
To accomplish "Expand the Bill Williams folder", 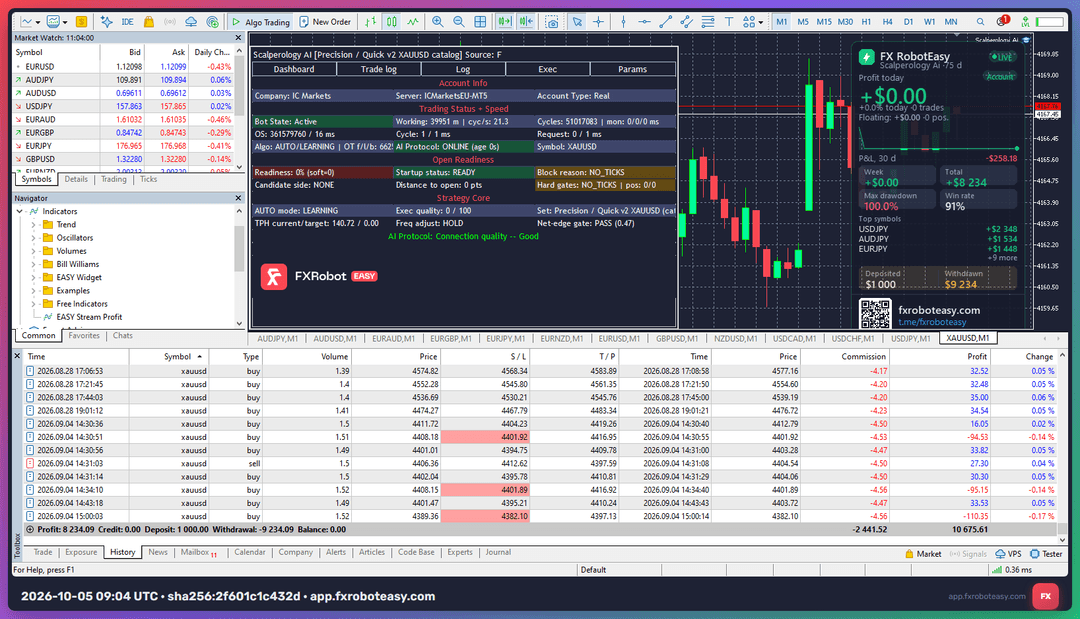I will (33, 264).
